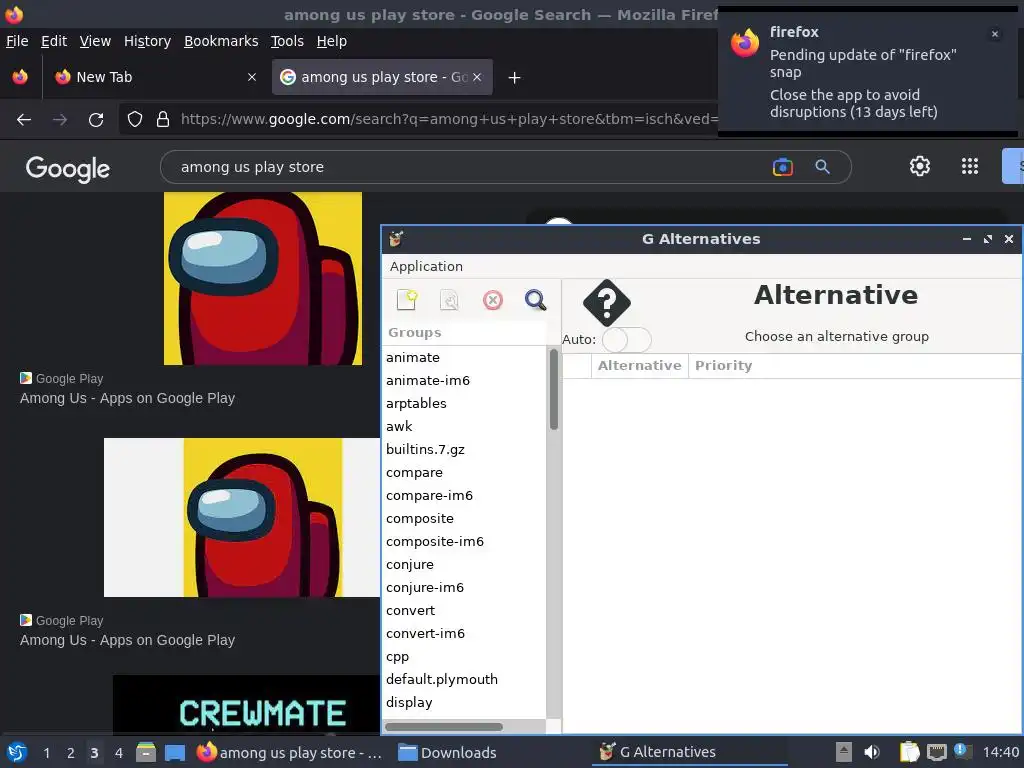Image resolution: width=1024 pixels, height=768 pixels.
Task: Select the composite group
Action: click(419, 519)
